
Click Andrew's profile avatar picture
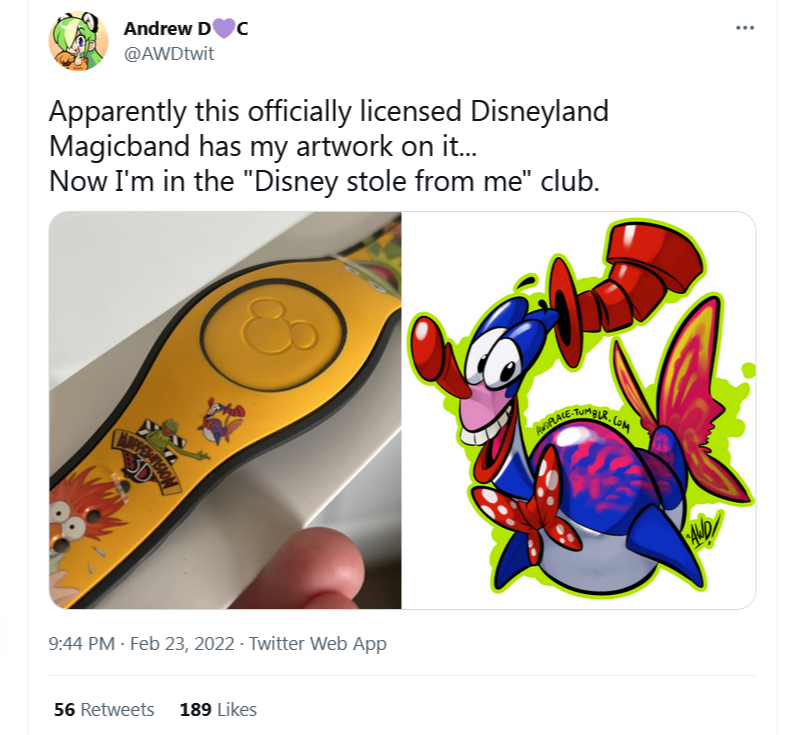[78, 41]
